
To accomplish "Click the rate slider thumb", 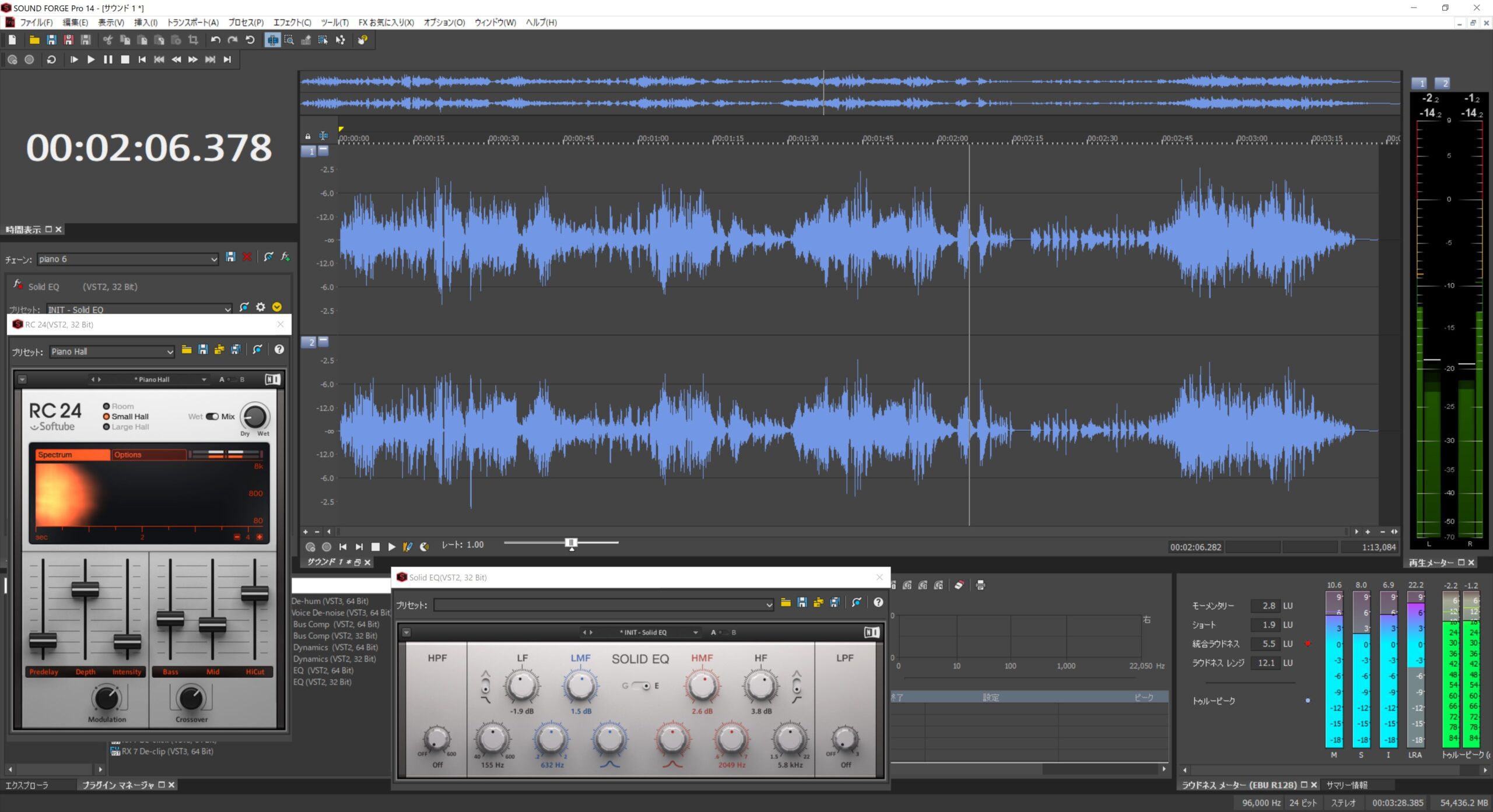I will click(x=571, y=543).
